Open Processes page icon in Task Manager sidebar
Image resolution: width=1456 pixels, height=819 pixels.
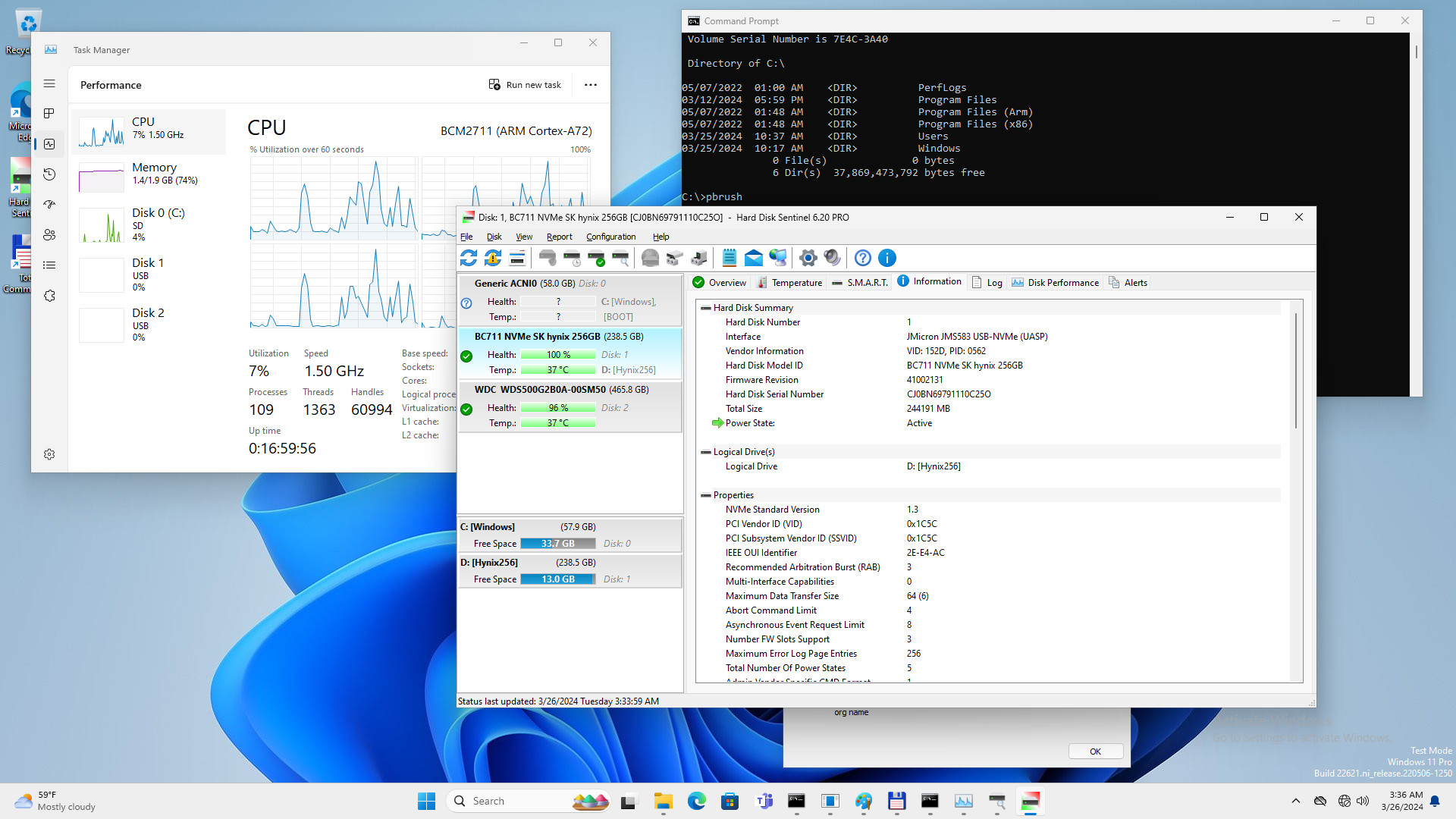[x=49, y=113]
